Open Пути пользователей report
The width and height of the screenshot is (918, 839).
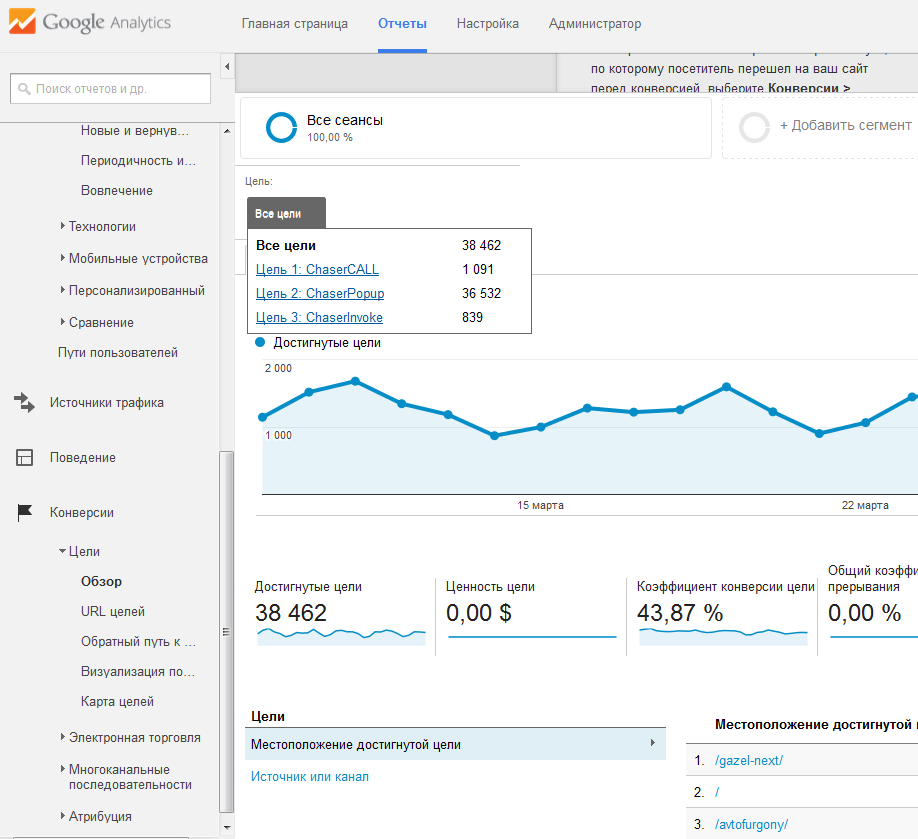tap(118, 352)
